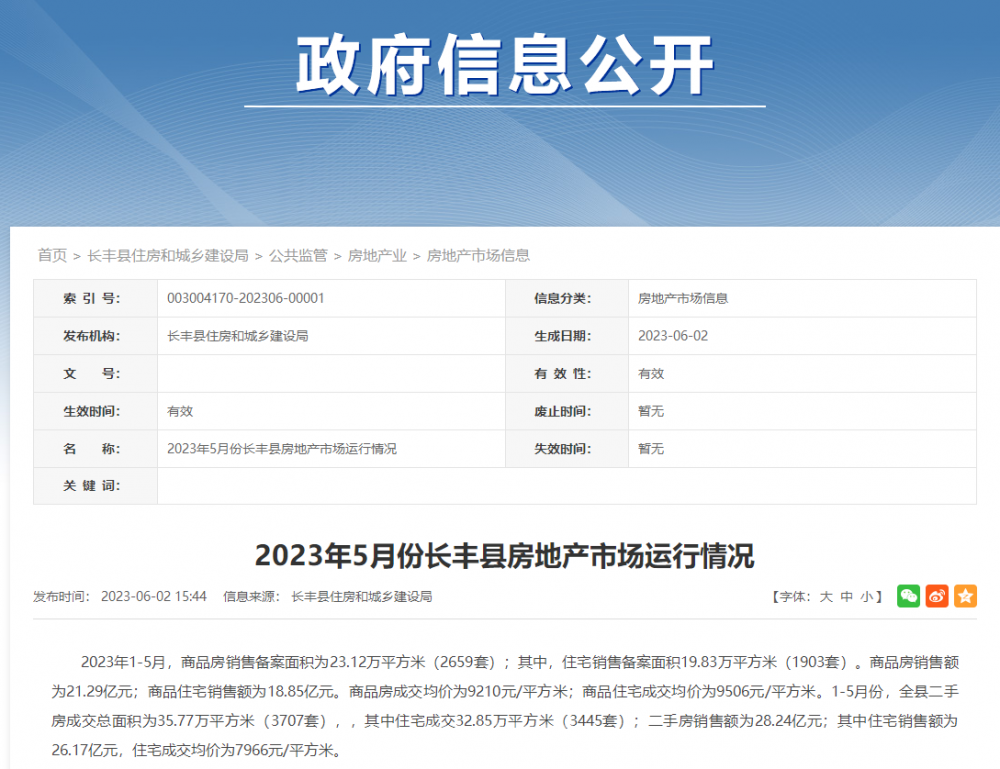Image resolution: width=1000 pixels, height=769 pixels.
Task: Click generation date 2023-06-02
Action: coord(673,336)
